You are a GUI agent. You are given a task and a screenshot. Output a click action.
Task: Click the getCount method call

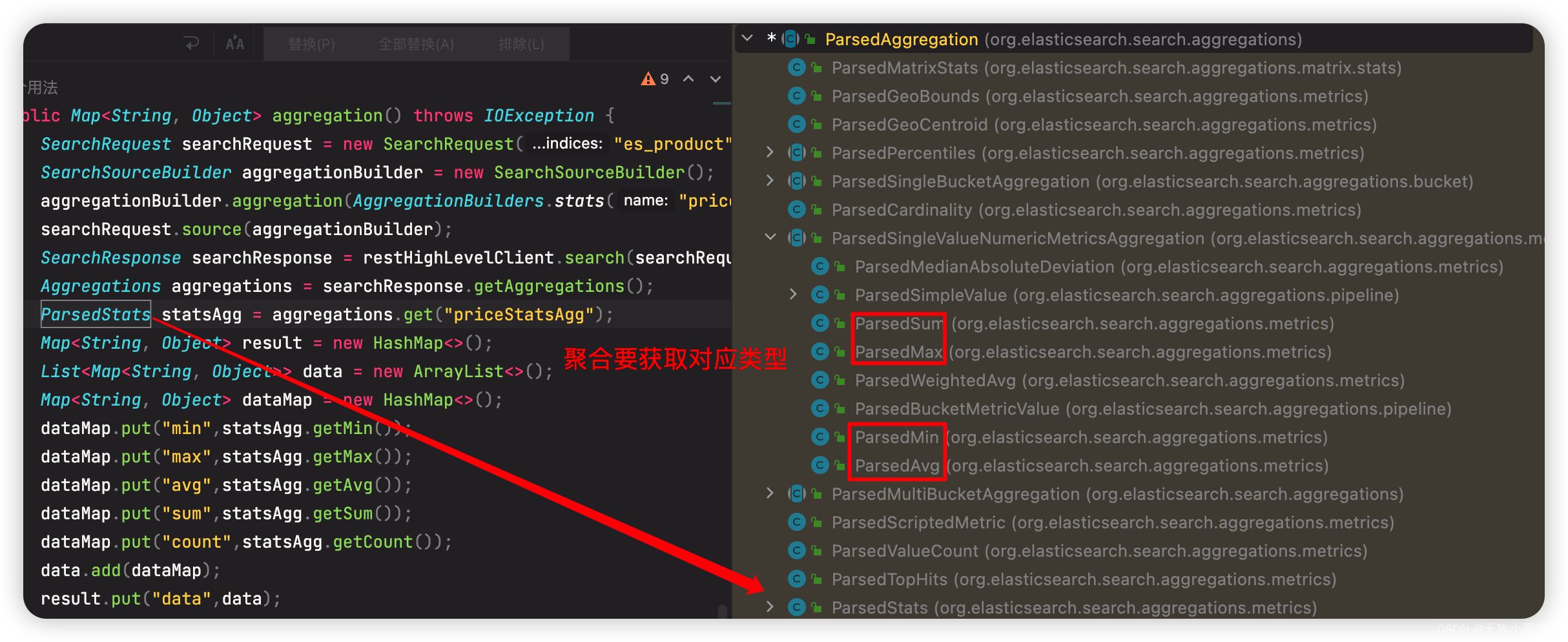pyautogui.click(x=373, y=542)
